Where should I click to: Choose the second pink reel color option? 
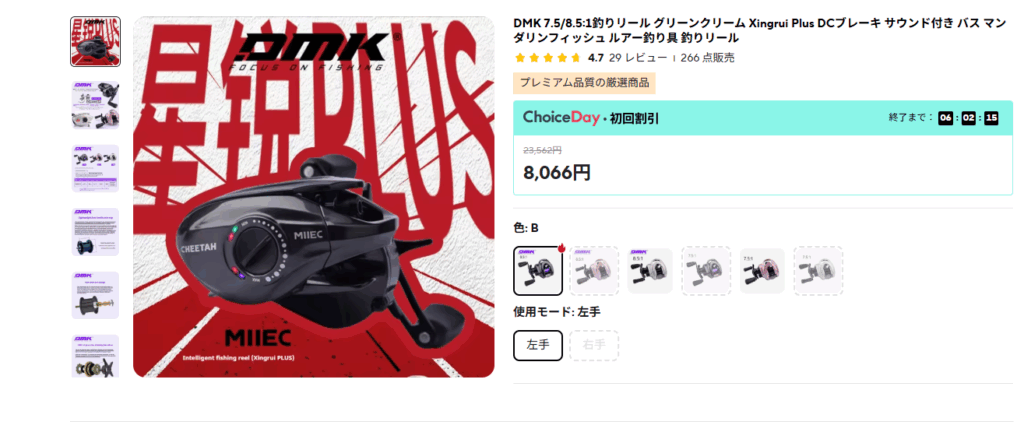[x=594, y=271]
